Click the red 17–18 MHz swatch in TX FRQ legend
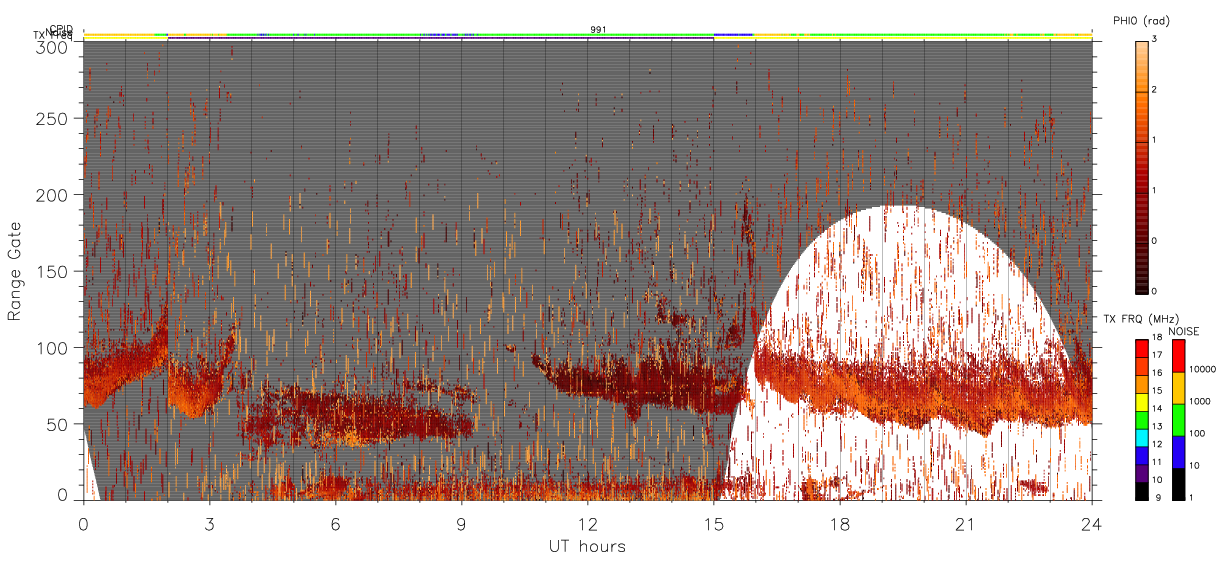This screenshot has width=1228, height=567. click(x=1142, y=348)
